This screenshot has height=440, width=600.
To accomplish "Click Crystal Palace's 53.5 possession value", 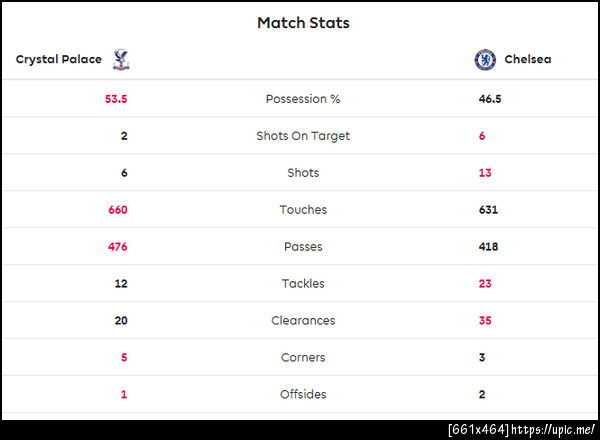I will [116, 99].
